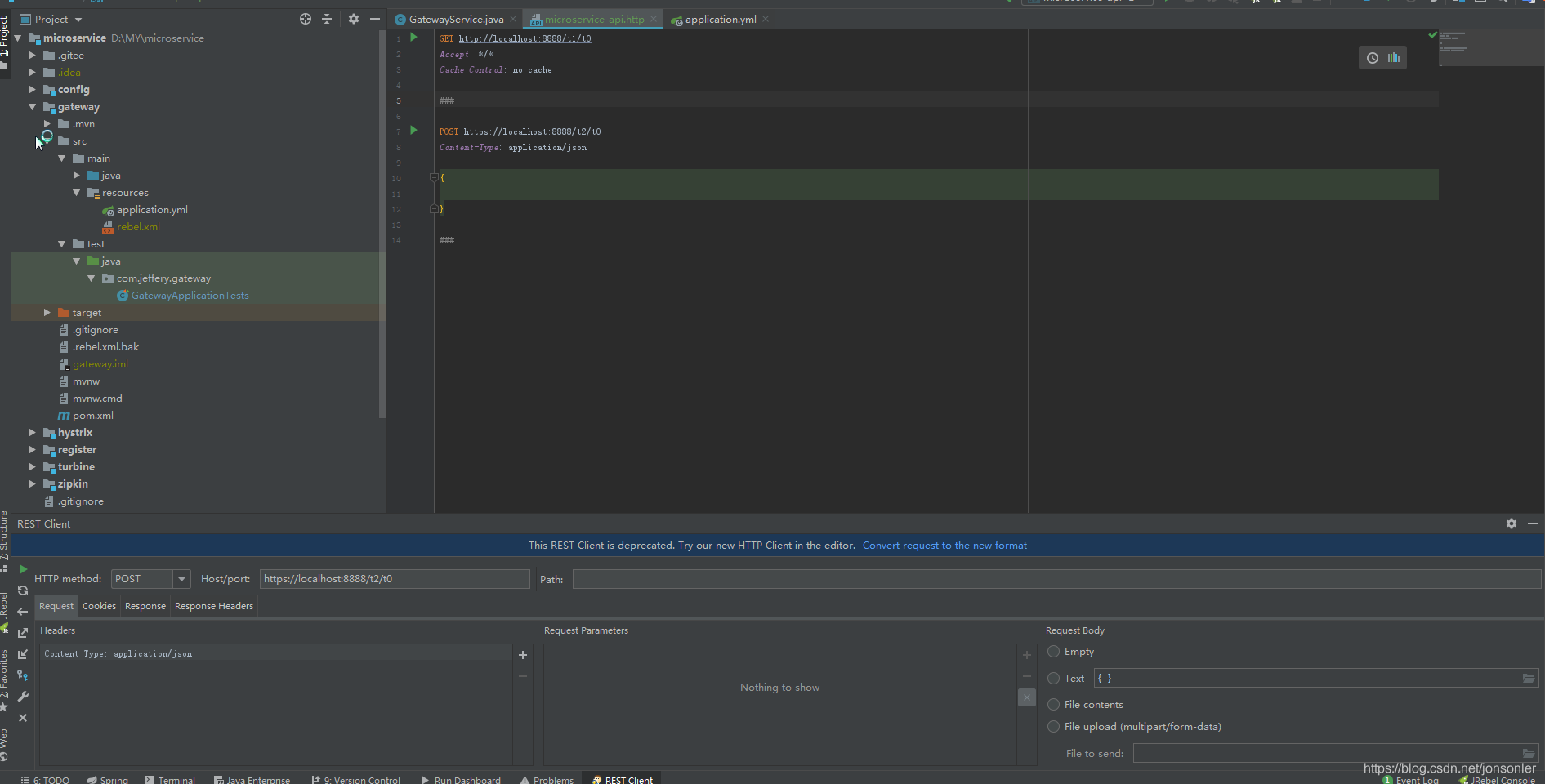1545x784 pixels.
Task: Expand the config folder
Action: coord(33,90)
